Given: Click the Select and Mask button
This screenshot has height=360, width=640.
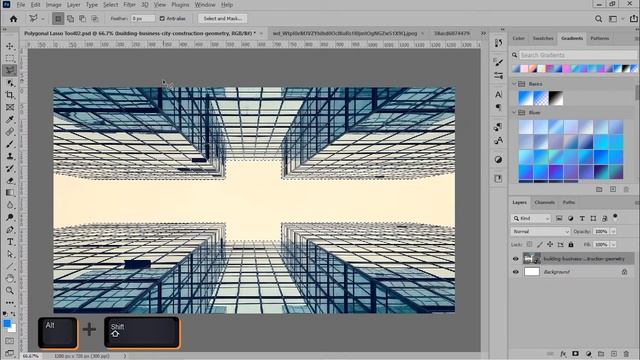Looking at the screenshot, I should pos(222,19).
